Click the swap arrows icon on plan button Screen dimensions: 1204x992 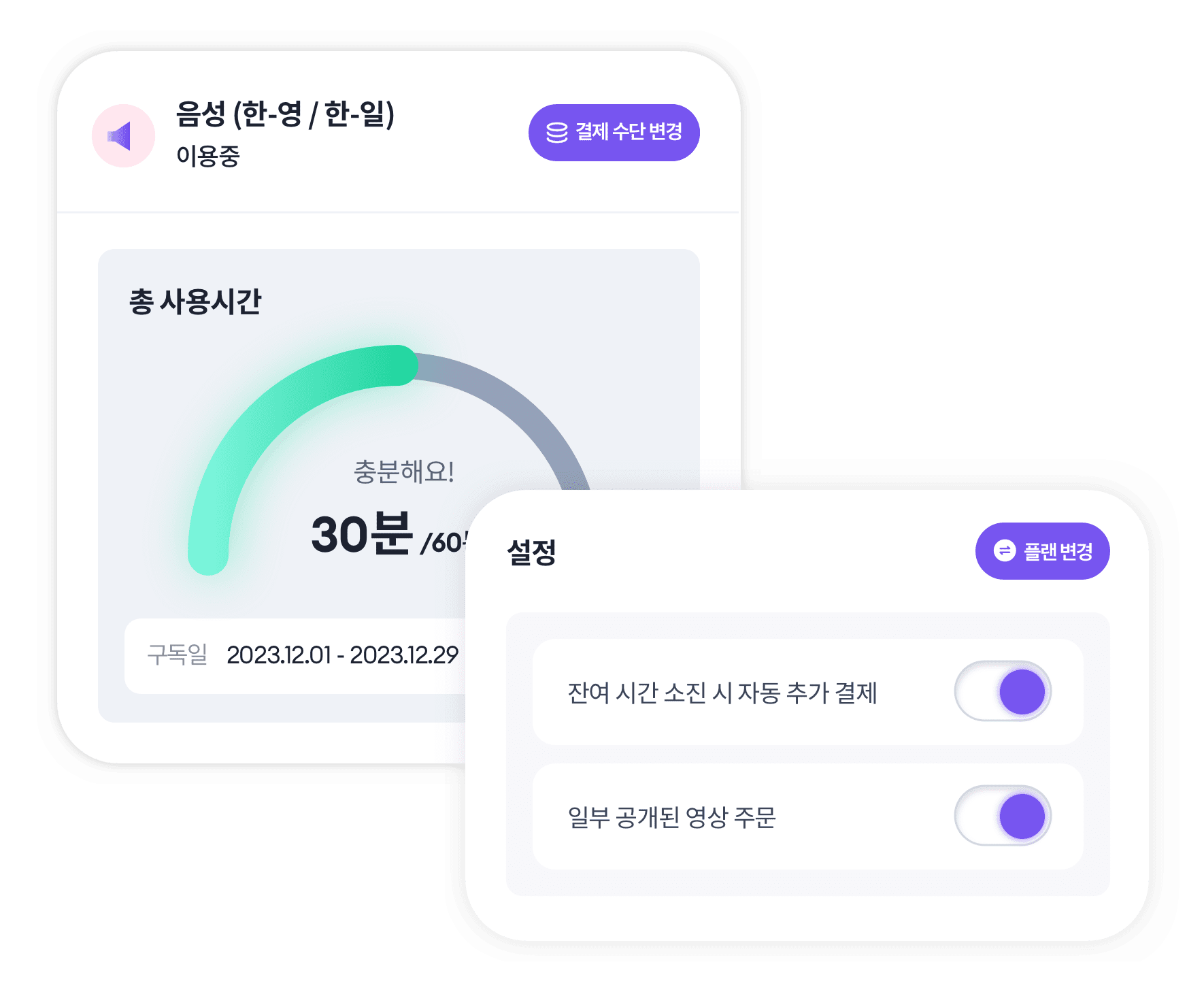tap(1005, 550)
